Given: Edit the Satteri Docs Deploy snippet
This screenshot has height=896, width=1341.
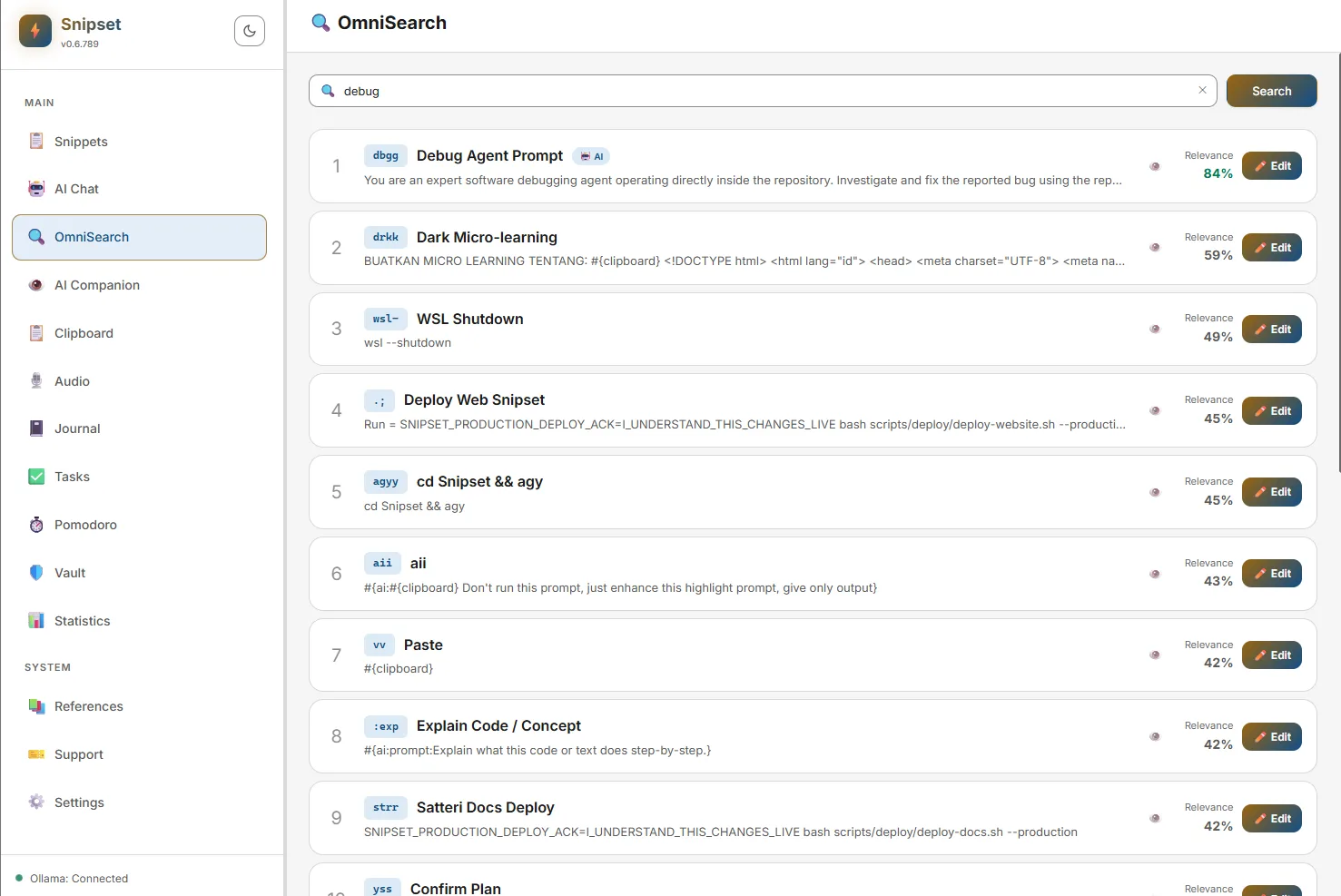Looking at the screenshot, I should [x=1272, y=819].
